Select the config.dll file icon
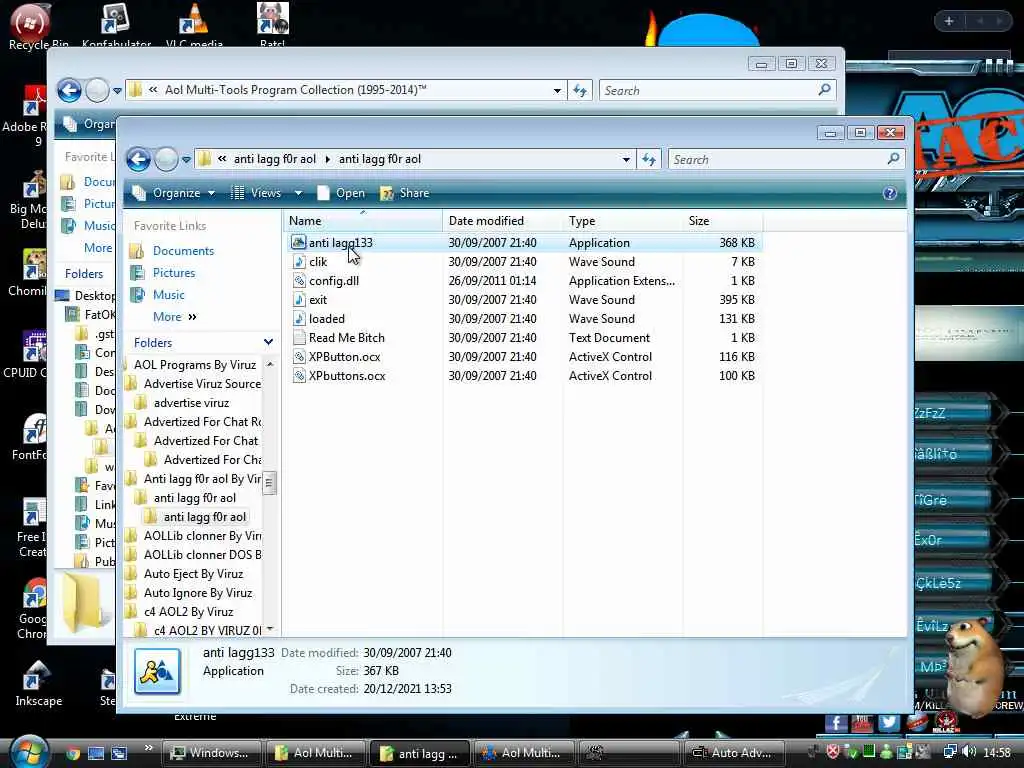This screenshot has height=768, width=1024. click(298, 281)
